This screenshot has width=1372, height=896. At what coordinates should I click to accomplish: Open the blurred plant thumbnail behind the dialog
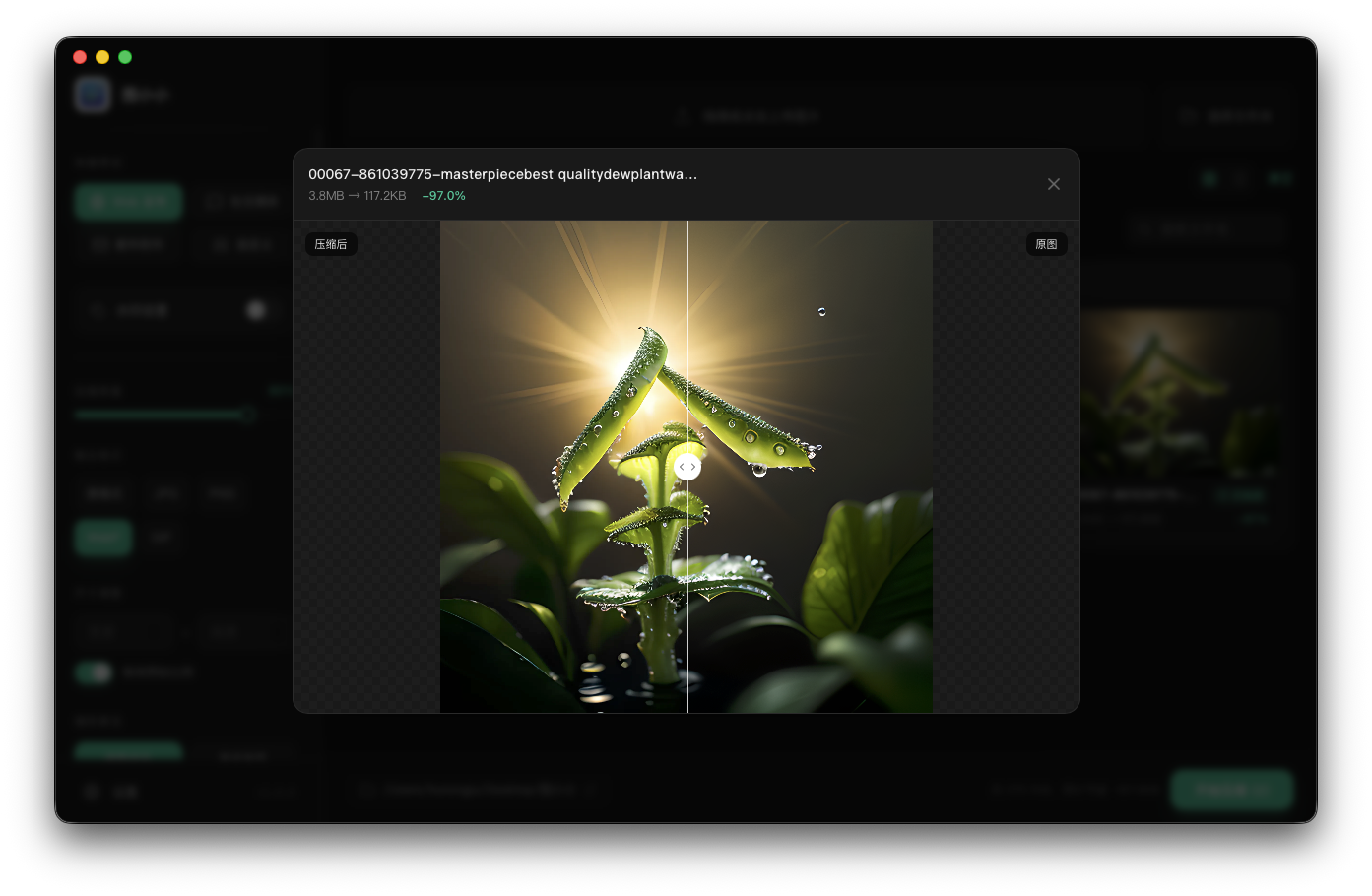point(1182,394)
